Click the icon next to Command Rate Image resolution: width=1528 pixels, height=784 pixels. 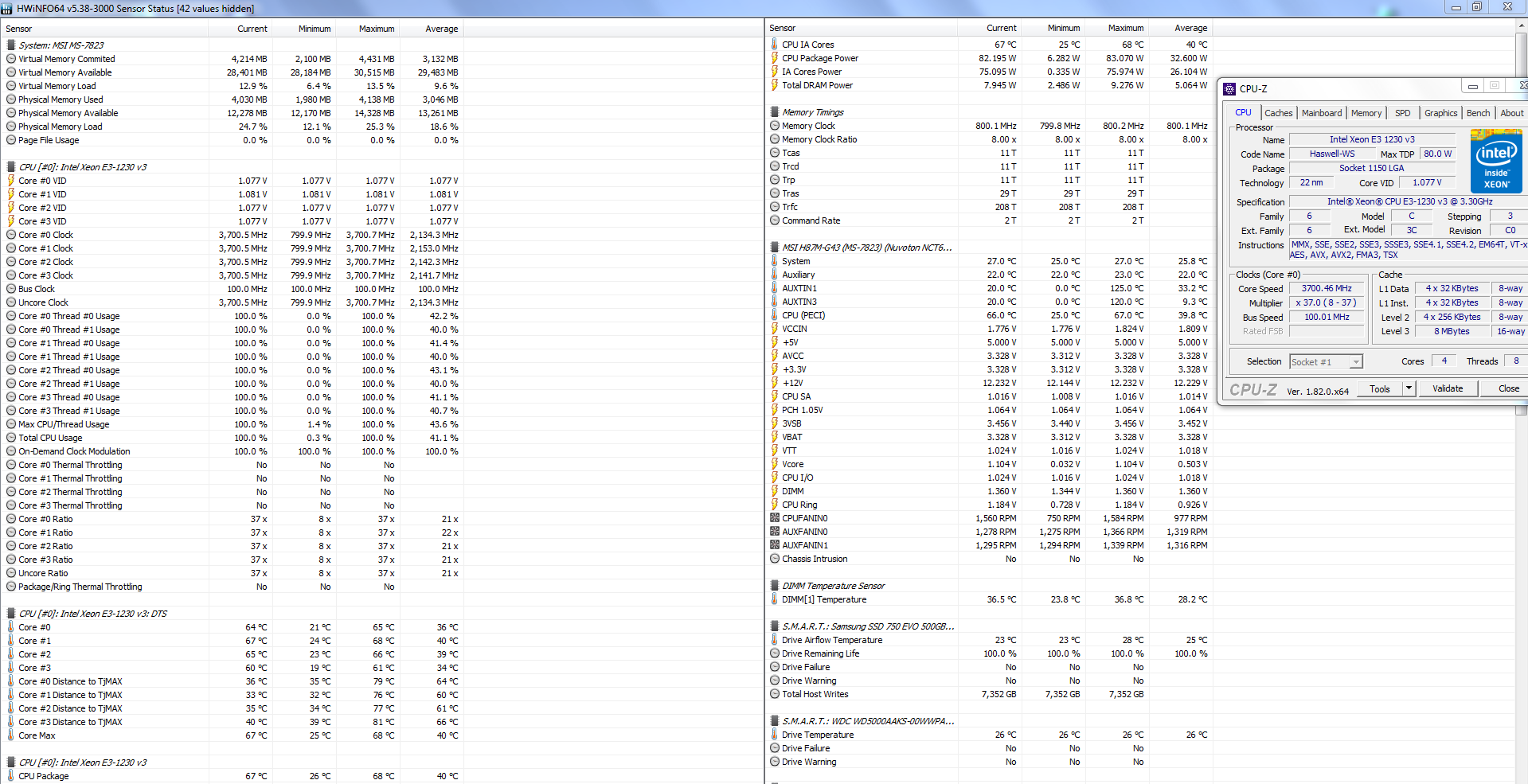[775, 220]
